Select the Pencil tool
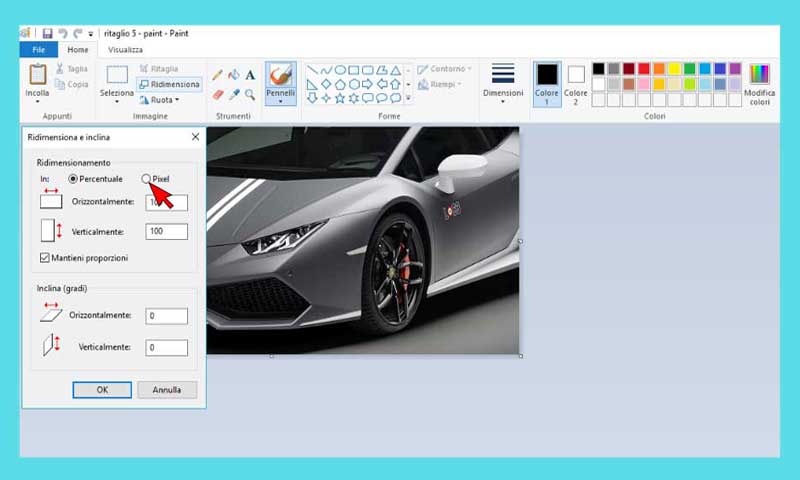 pyautogui.click(x=217, y=75)
